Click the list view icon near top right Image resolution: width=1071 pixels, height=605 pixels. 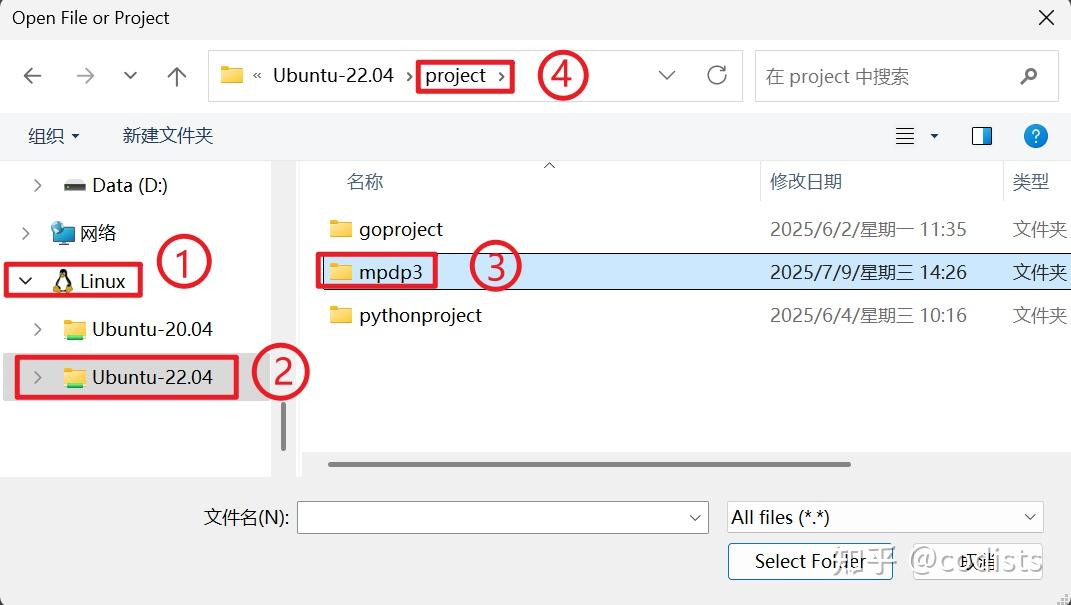tap(905, 136)
